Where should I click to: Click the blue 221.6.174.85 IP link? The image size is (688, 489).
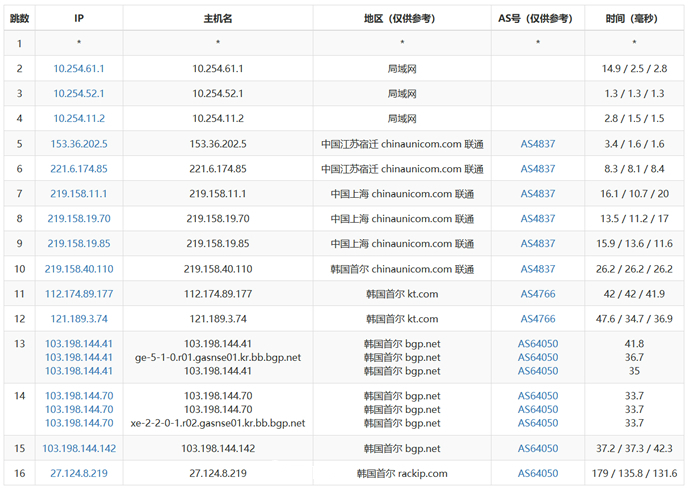(x=79, y=169)
